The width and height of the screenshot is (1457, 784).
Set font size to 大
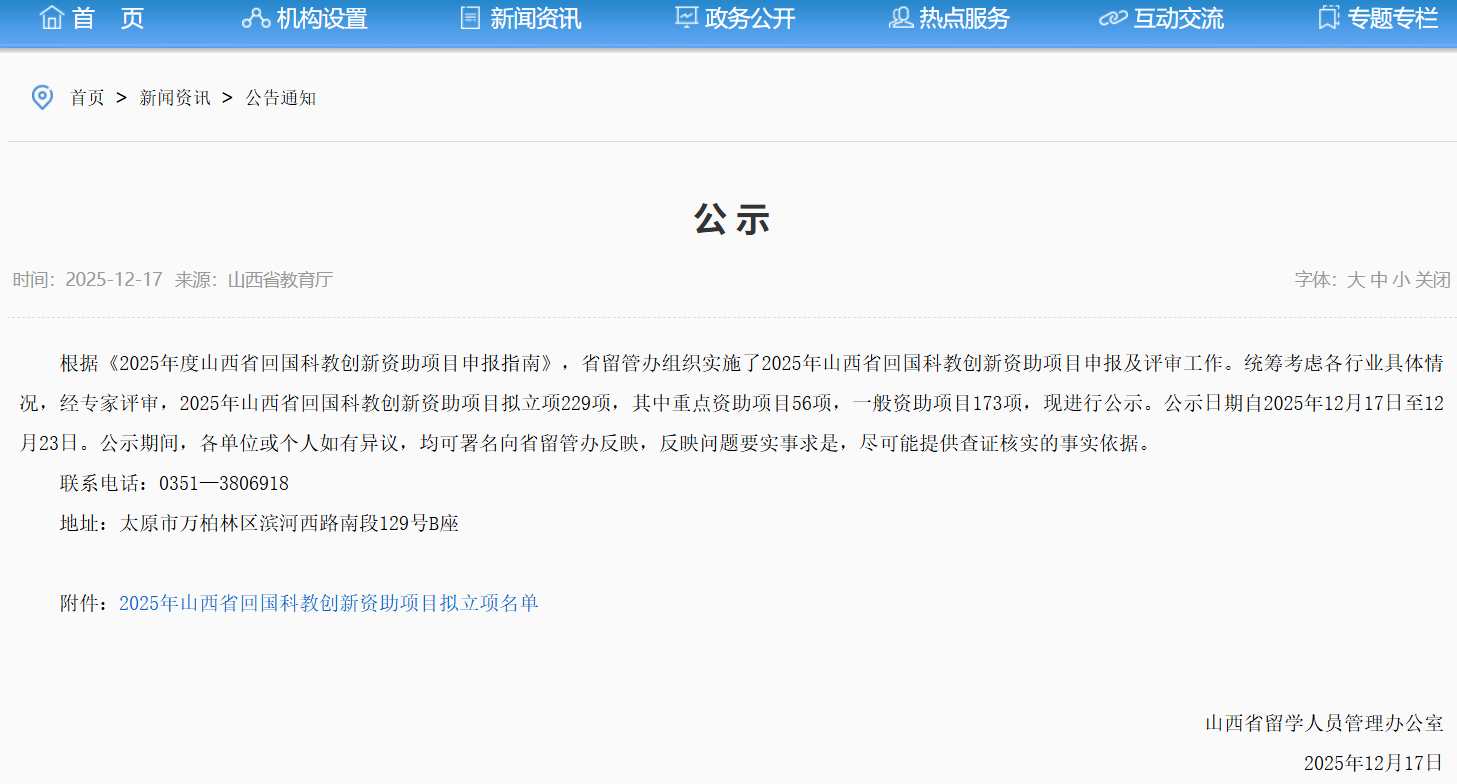[x=1355, y=280]
